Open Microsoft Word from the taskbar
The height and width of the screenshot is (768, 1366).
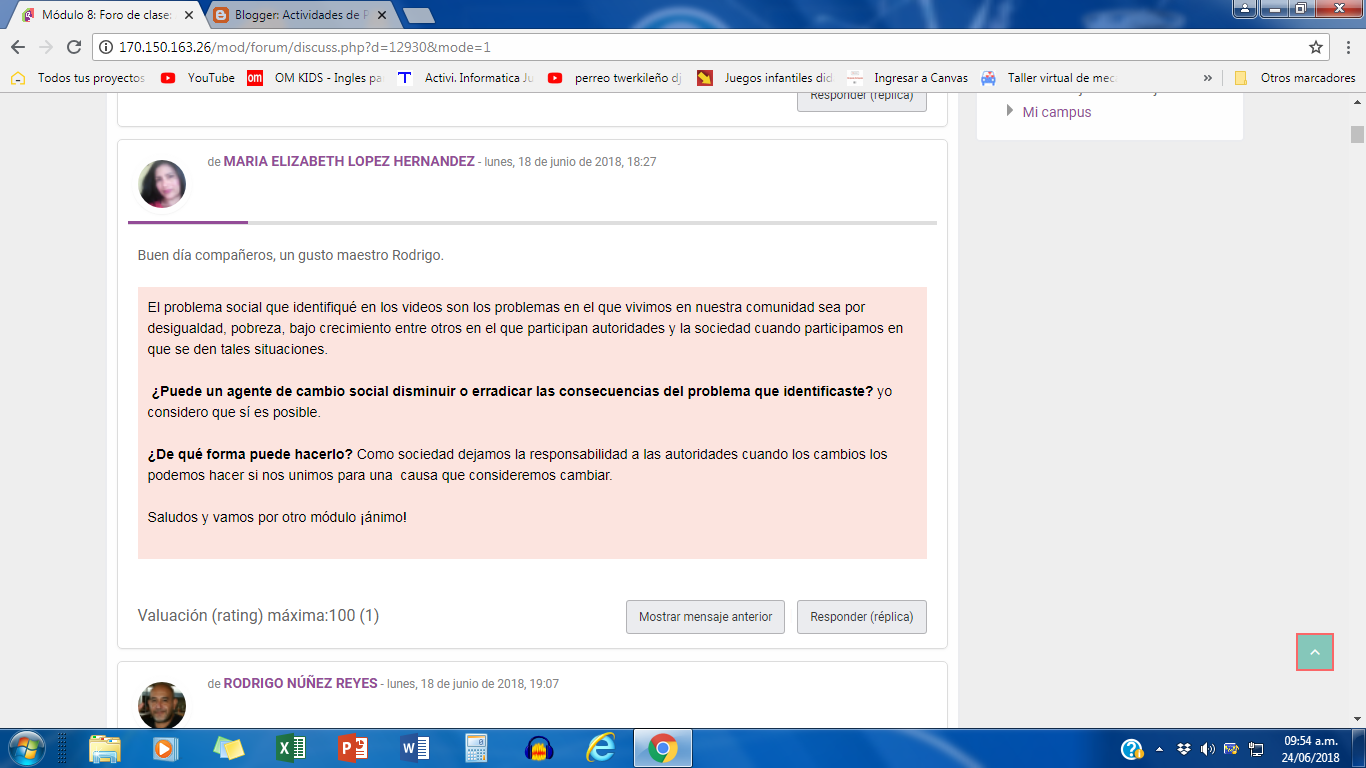click(x=414, y=747)
